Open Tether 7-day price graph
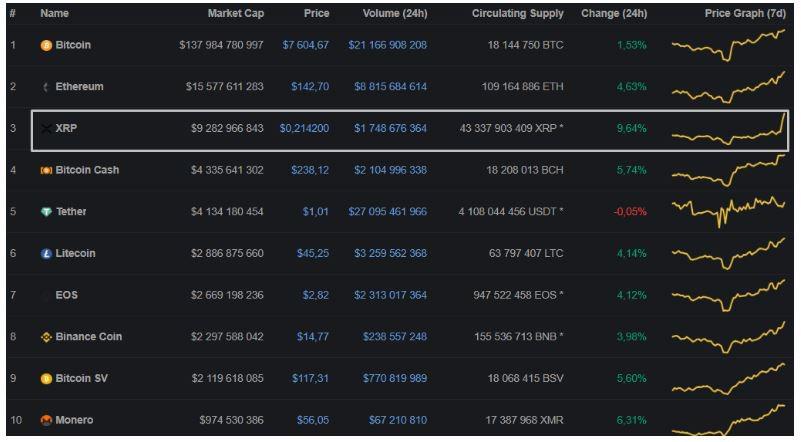The height and width of the screenshot is (442, 801). tap(728, 211)
